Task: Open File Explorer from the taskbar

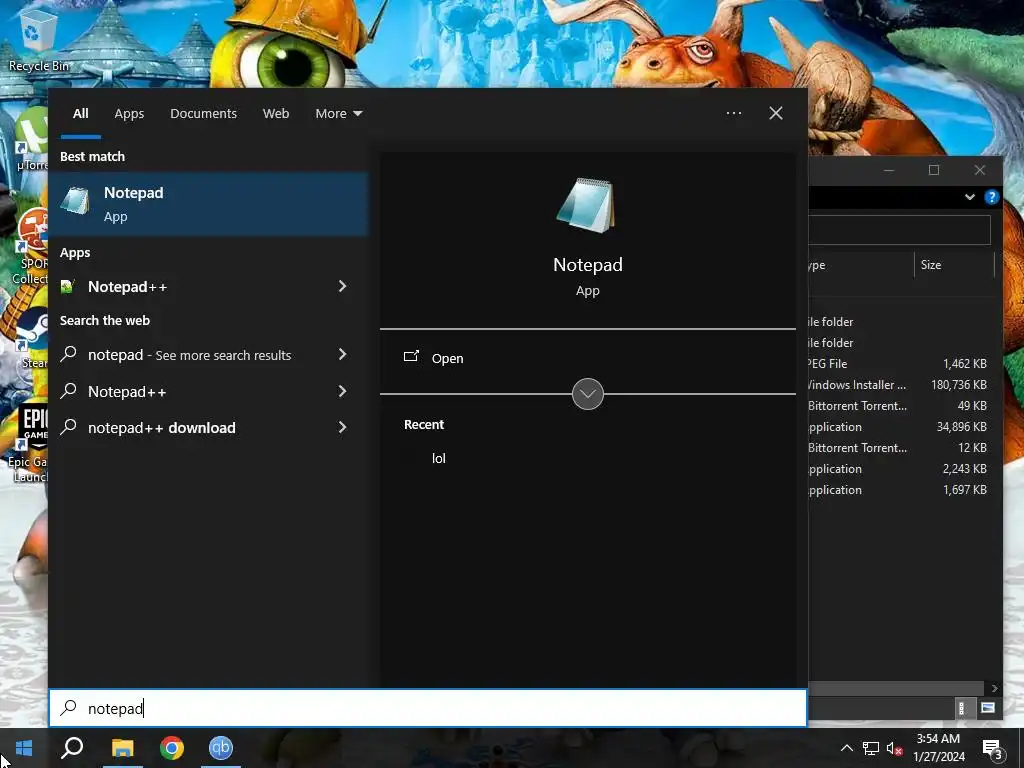Action: tap(122, 748)
